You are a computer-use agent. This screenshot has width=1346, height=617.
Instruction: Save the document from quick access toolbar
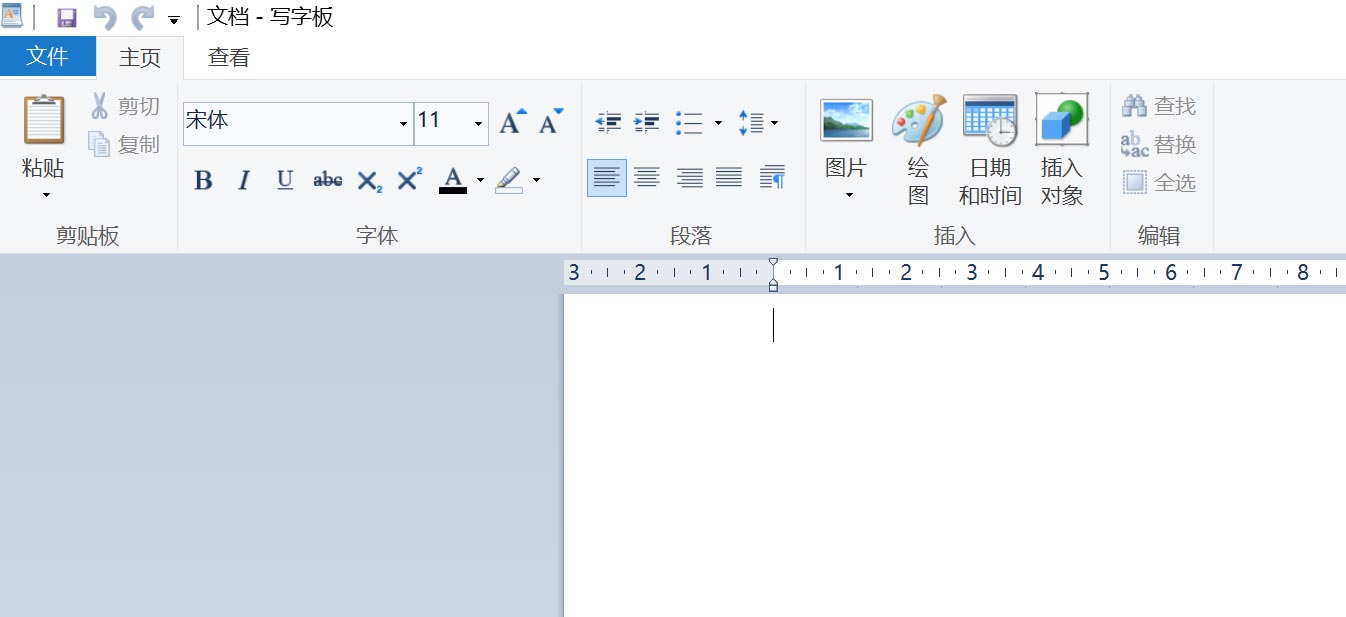click(66, 16)
